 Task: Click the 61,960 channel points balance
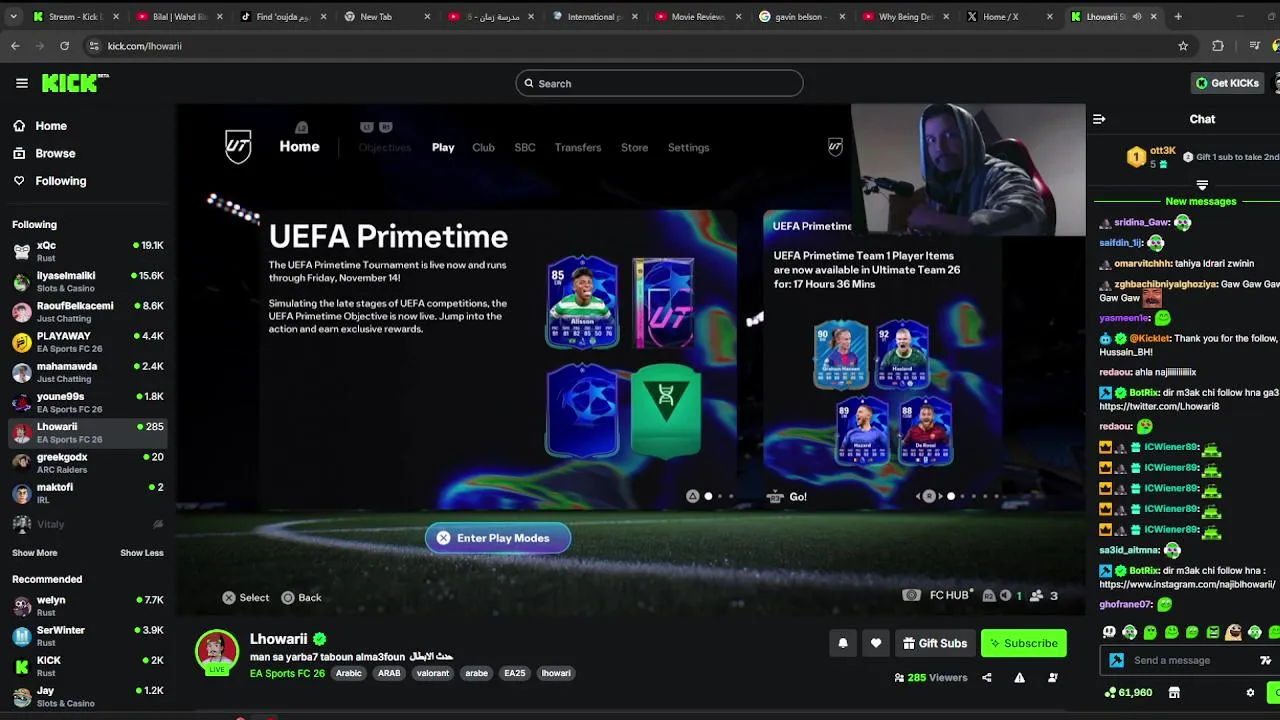click(x=1128, y=692)
